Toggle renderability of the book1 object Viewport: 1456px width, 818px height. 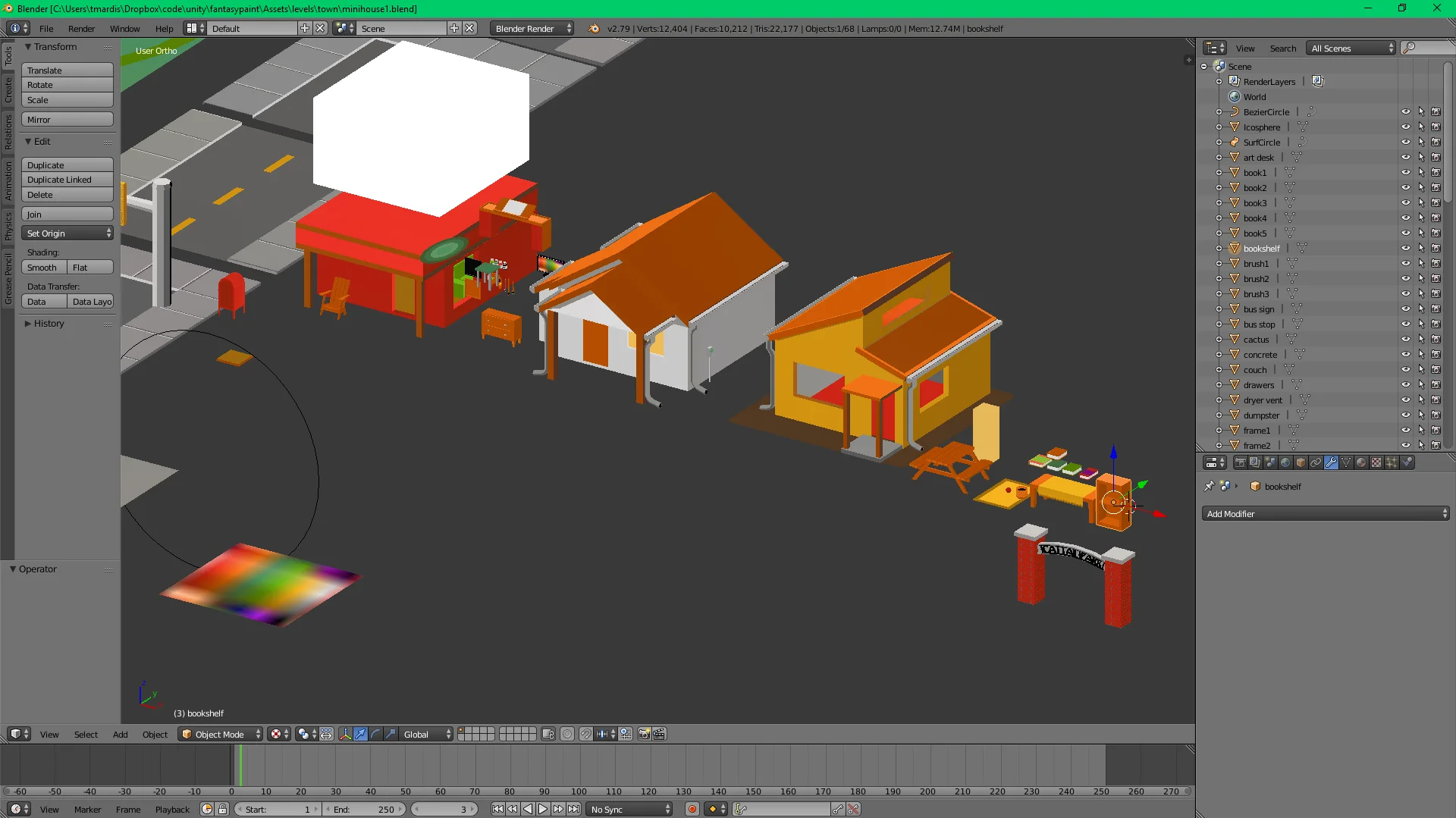click(x=1436, y=173)
